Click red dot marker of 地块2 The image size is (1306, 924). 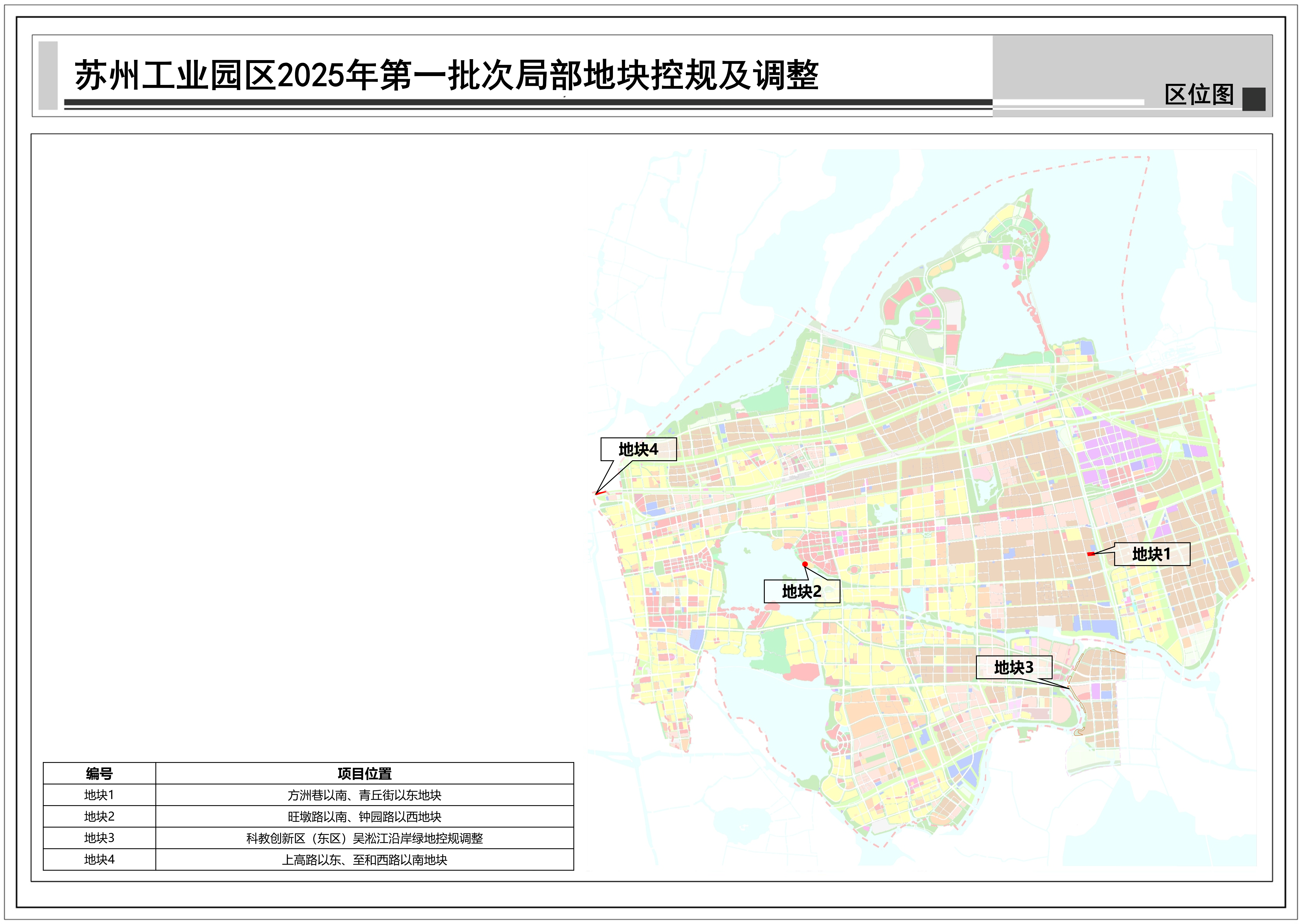[805, 564]
